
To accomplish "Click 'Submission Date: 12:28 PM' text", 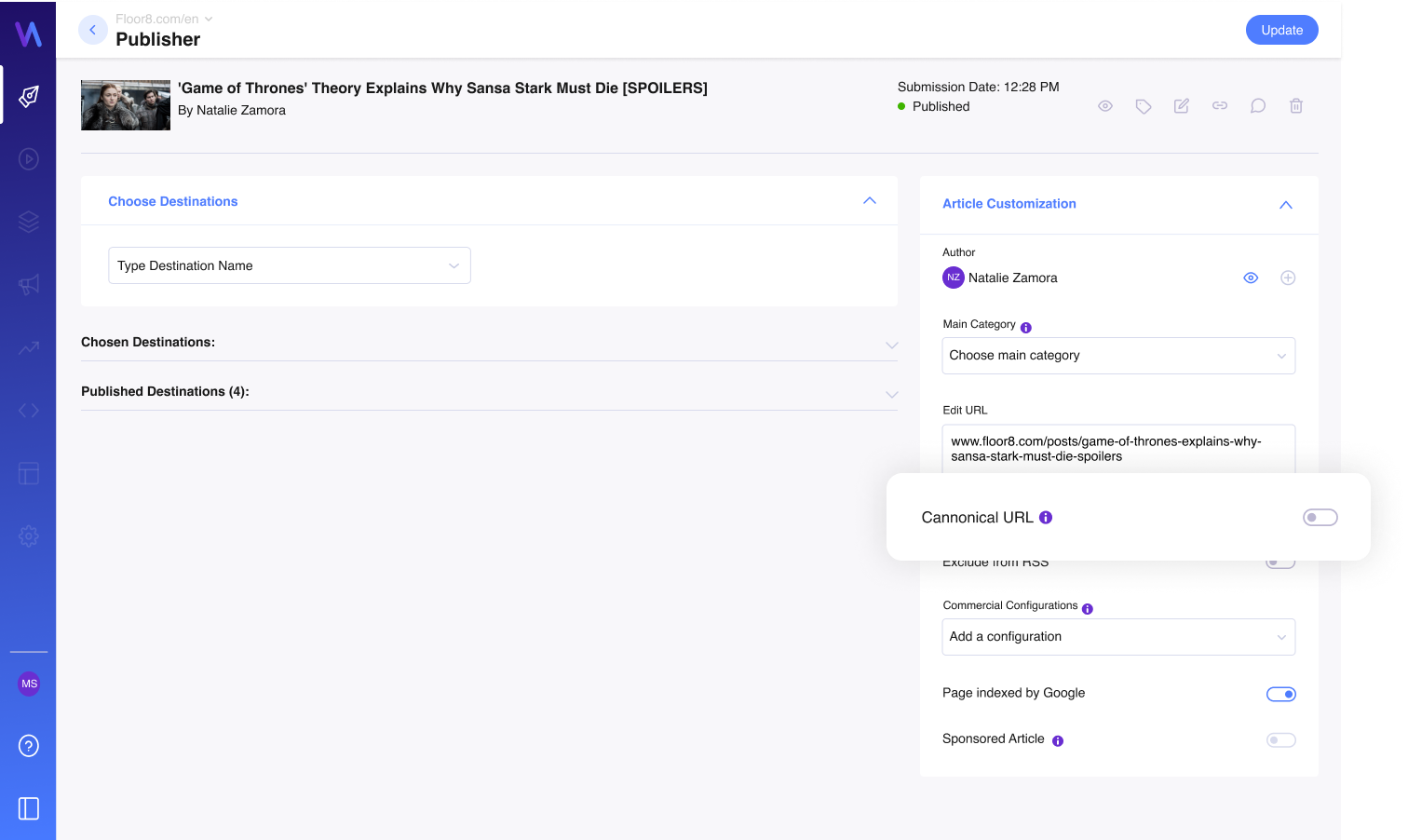I will coord(978,87).
